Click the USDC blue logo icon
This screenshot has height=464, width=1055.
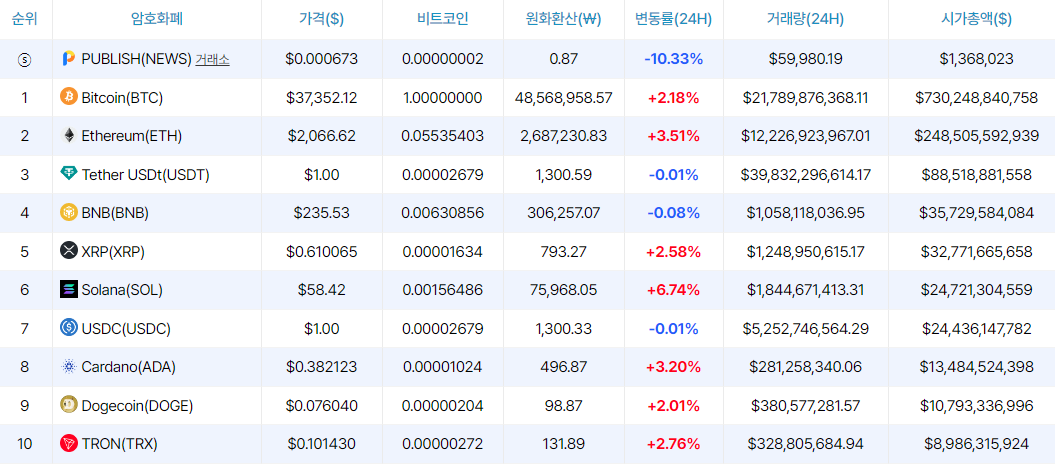[x=69, y=328]
